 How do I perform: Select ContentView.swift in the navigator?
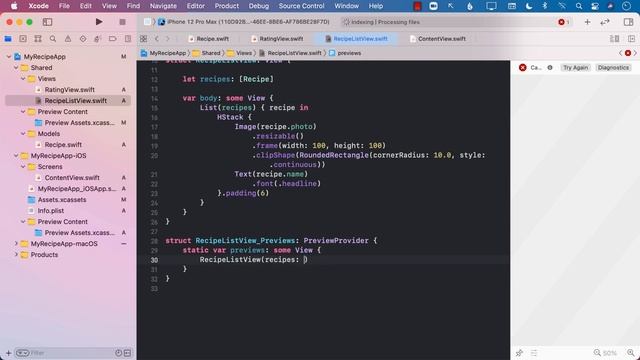72,178
